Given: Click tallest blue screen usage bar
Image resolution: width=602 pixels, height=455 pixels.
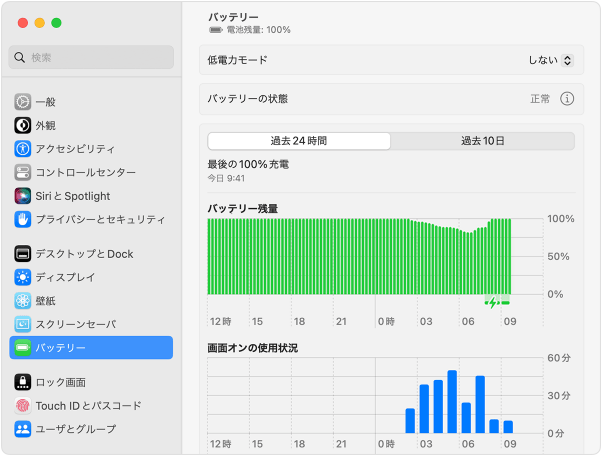Looking at the screenshot, I should tap(452, 402).
